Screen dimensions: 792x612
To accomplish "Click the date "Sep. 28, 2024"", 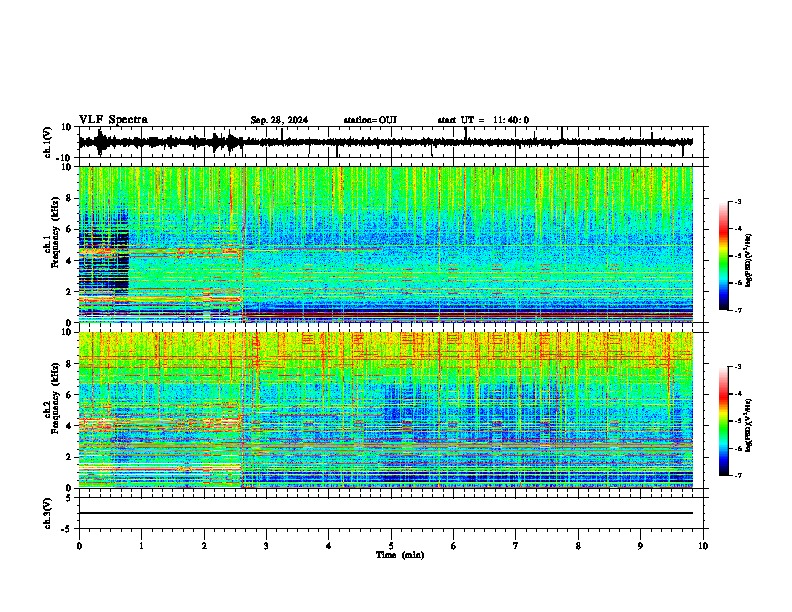I will 279,120.
